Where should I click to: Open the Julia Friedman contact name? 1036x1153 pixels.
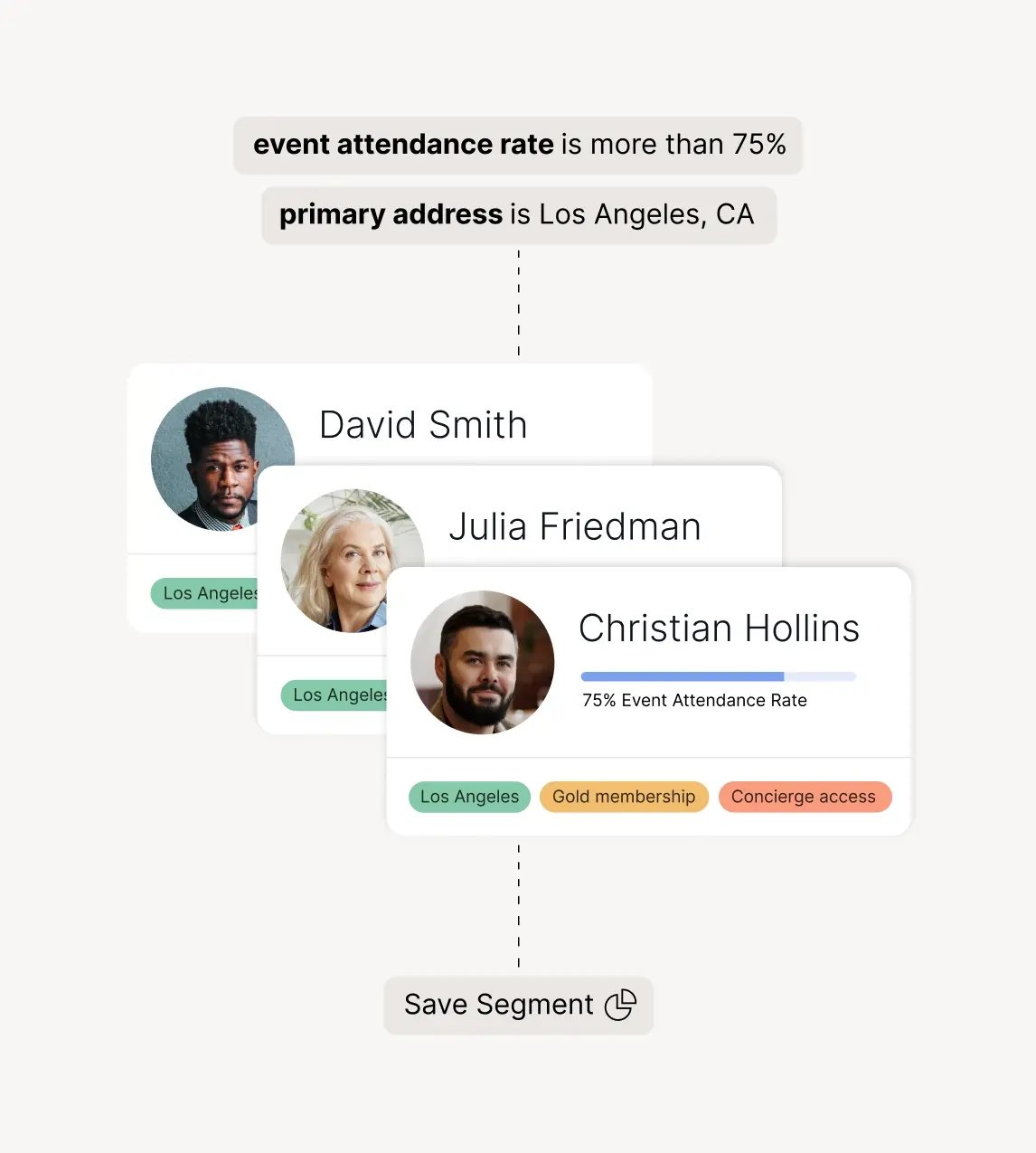coord(575,526)
